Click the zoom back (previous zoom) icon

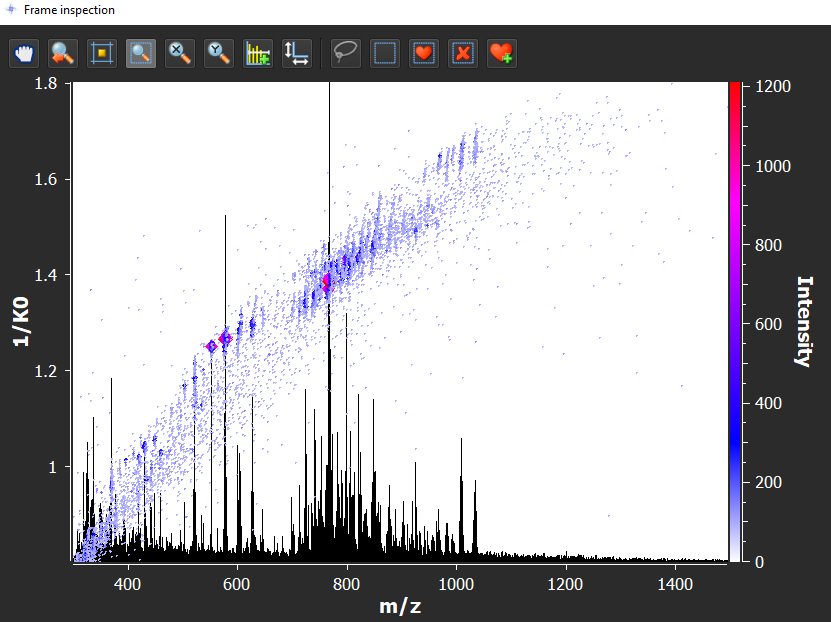[x=63, y=53]
